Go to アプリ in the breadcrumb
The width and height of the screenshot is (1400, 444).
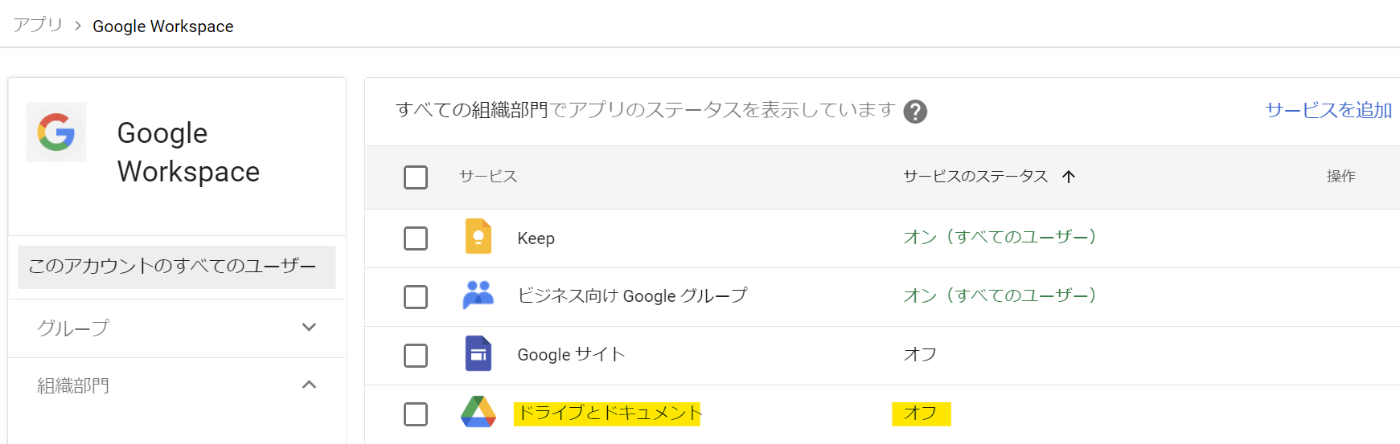pyautogui.click(x=39, y=25)
